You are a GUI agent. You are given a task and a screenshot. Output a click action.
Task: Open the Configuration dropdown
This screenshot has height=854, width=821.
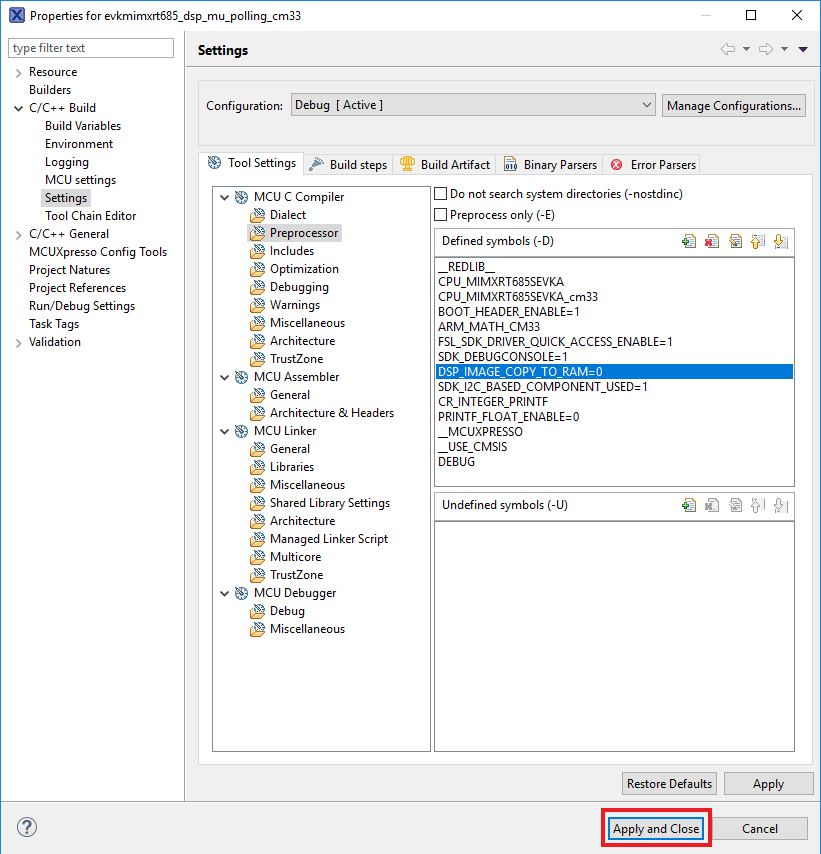[x=472, y=105]
